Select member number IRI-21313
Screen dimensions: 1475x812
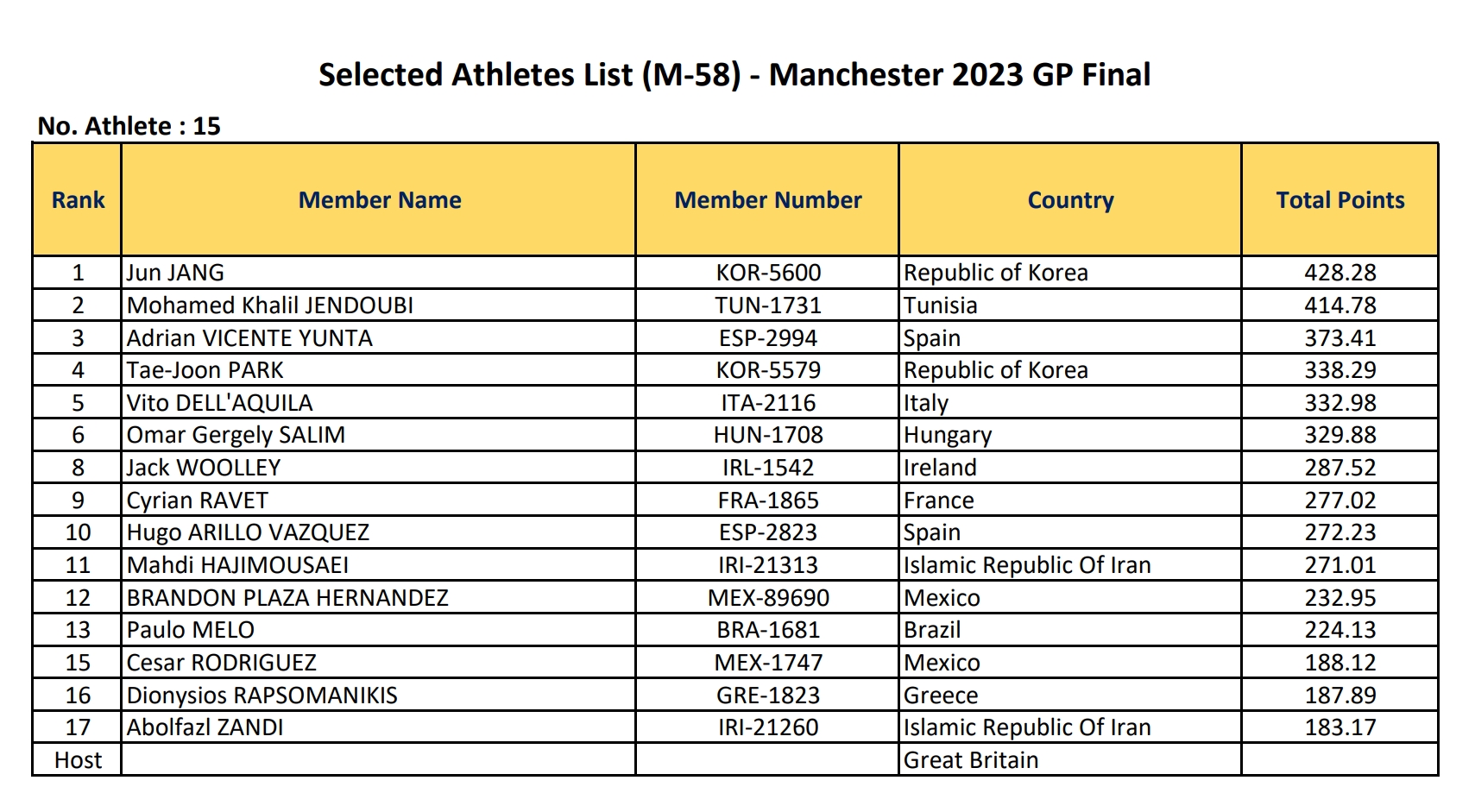click(x=767, y=565)
